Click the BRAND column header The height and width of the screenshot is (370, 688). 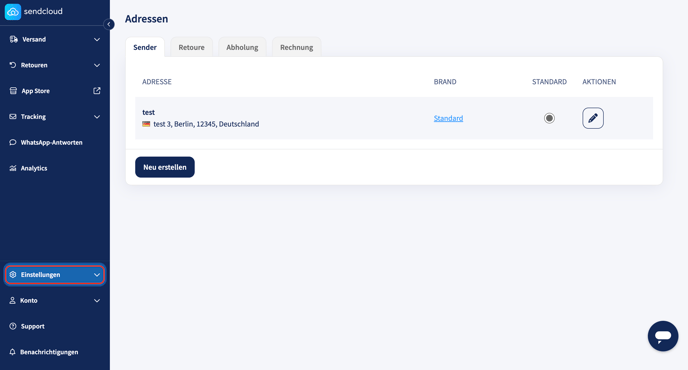tap(445, 82)
